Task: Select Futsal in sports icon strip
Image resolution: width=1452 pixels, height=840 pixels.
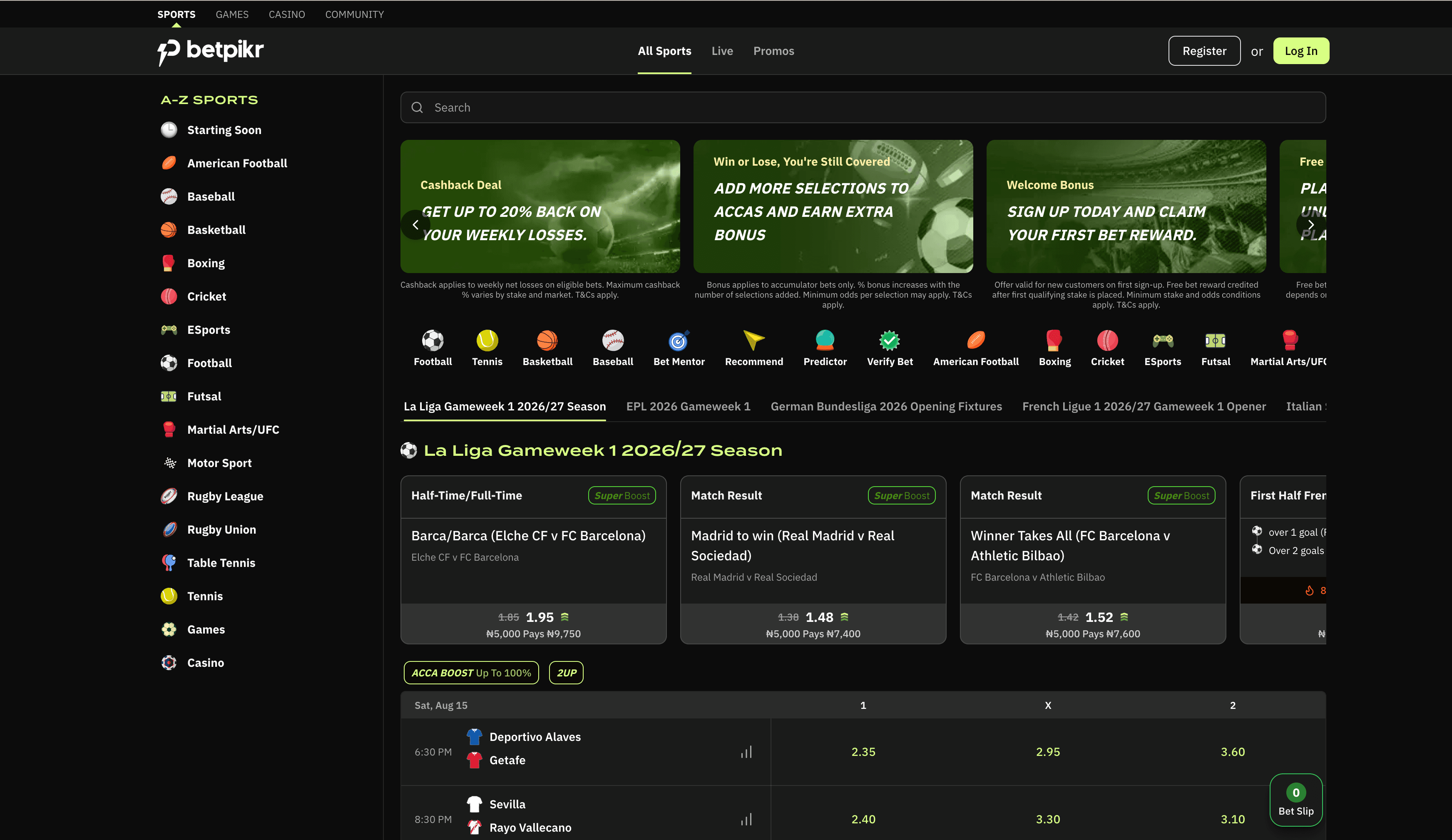Action: coord(1216,348)
